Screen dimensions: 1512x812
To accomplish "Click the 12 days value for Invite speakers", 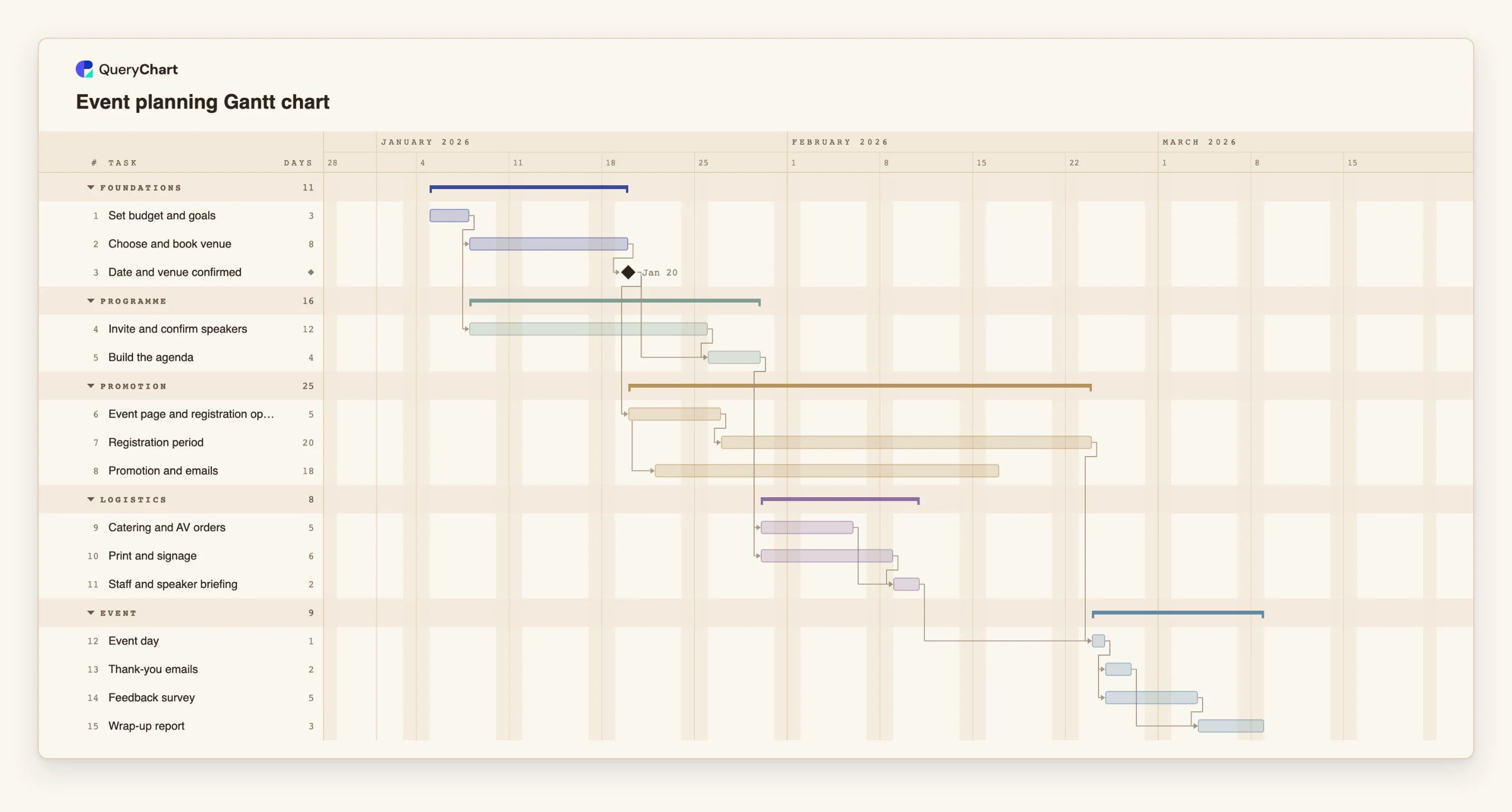I will 308,329.
